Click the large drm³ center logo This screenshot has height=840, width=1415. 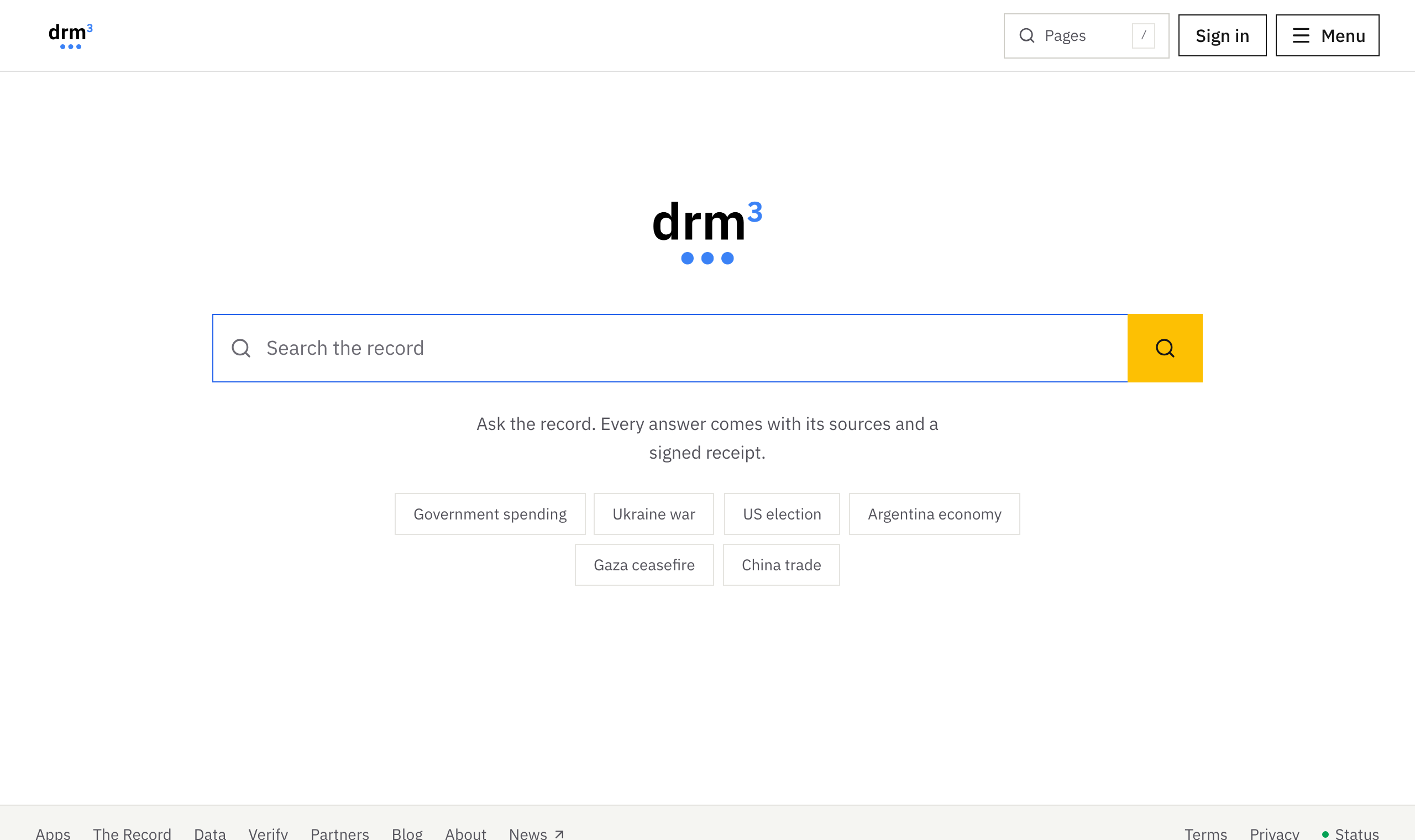click(x=707, y=232)
